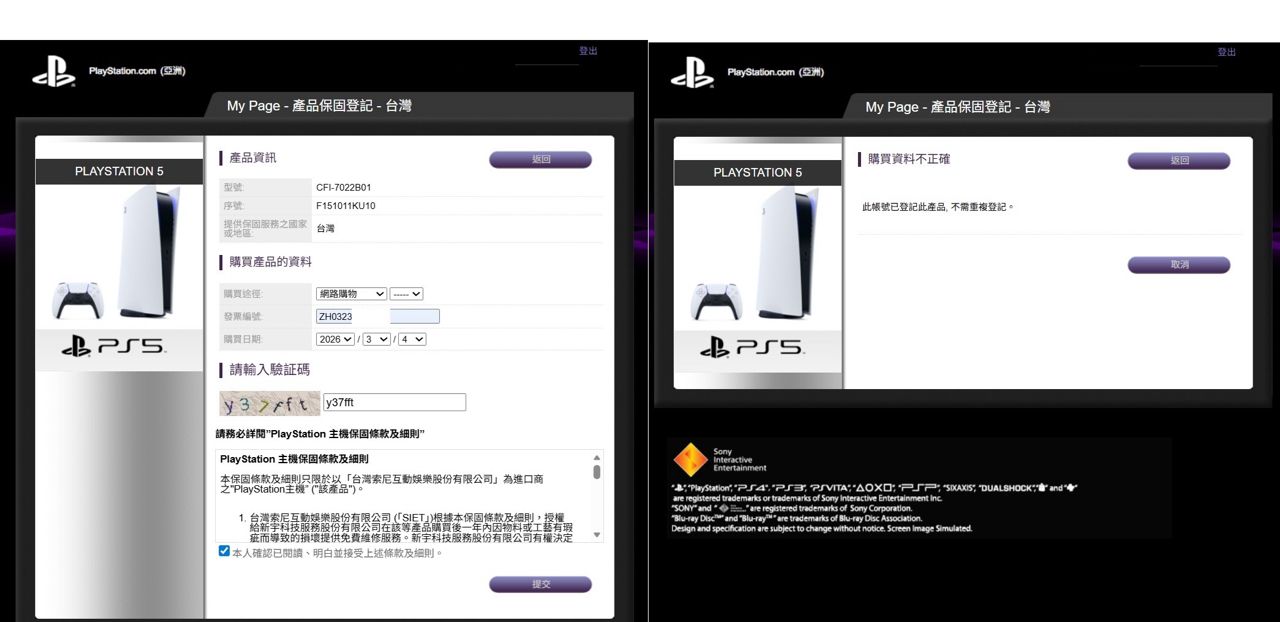Click the terms box scroll-down arrow
Viewport: 1280px width, 622px height.
click(x=597, y=535)
